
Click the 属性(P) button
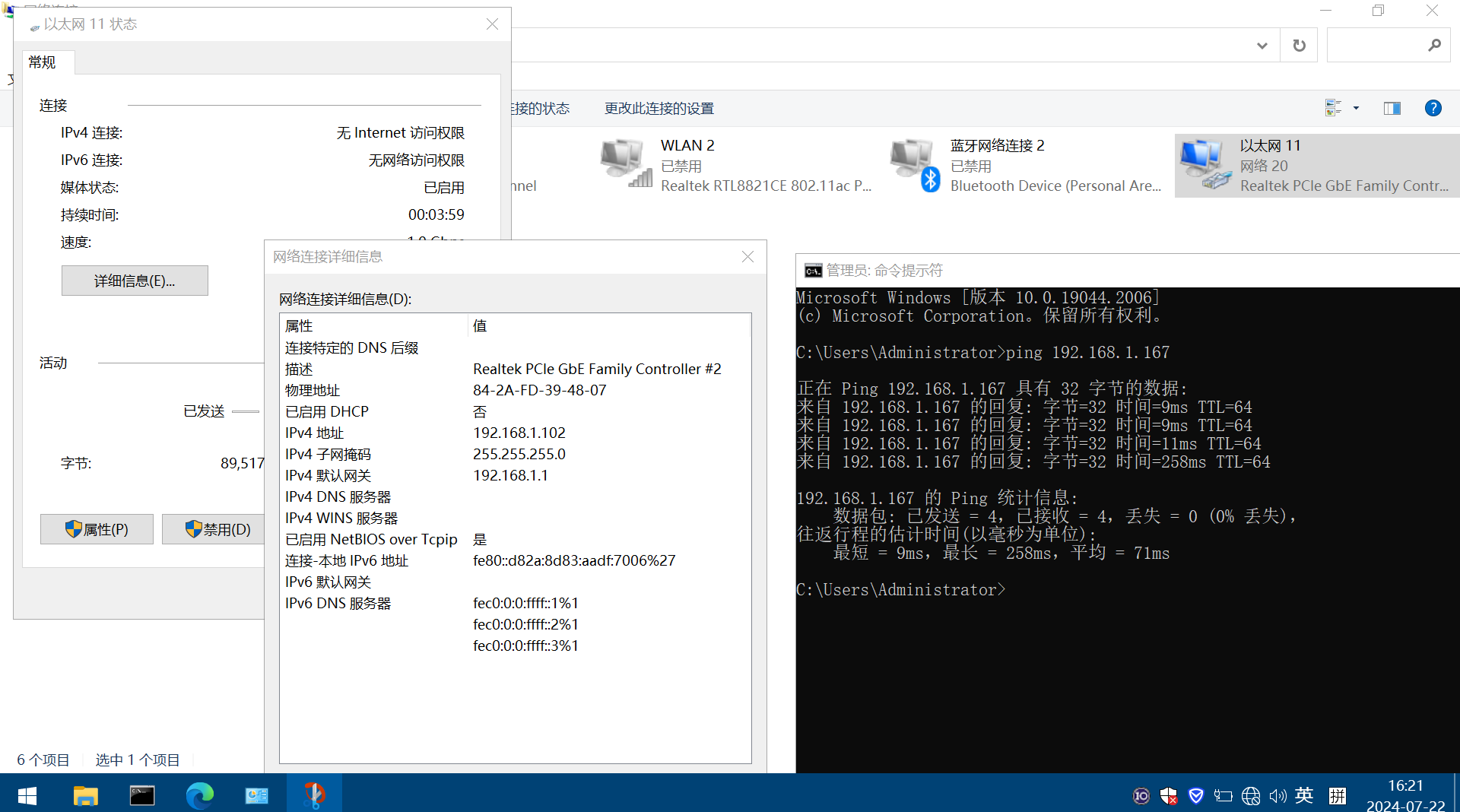[x=97, y=529]
